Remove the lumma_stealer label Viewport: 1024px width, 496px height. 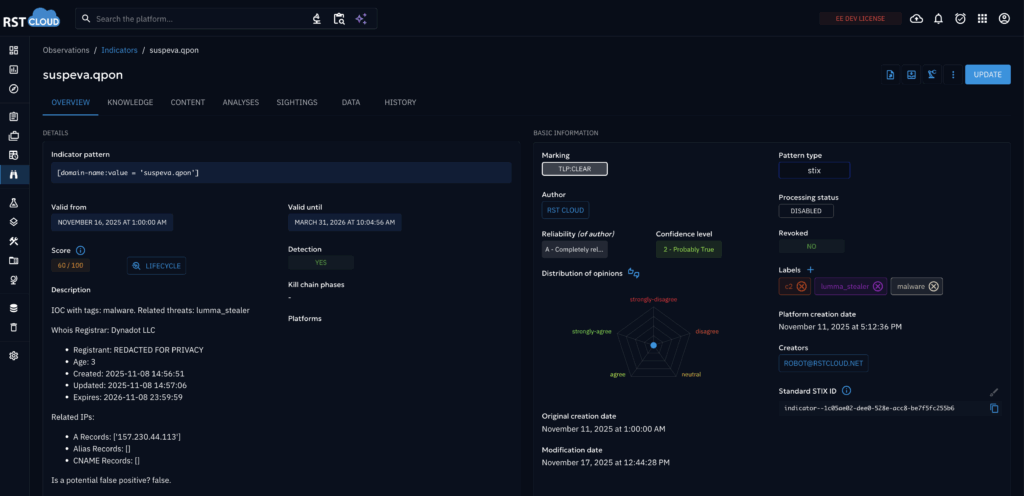pos(877,286)
